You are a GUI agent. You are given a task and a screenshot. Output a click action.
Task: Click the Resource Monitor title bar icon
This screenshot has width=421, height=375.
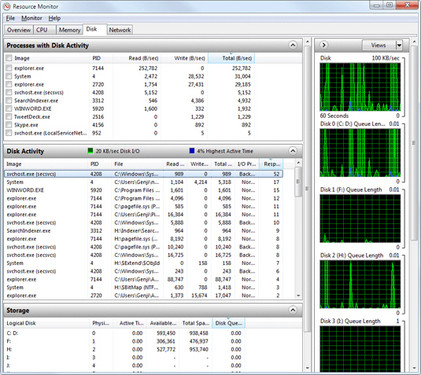7,6
